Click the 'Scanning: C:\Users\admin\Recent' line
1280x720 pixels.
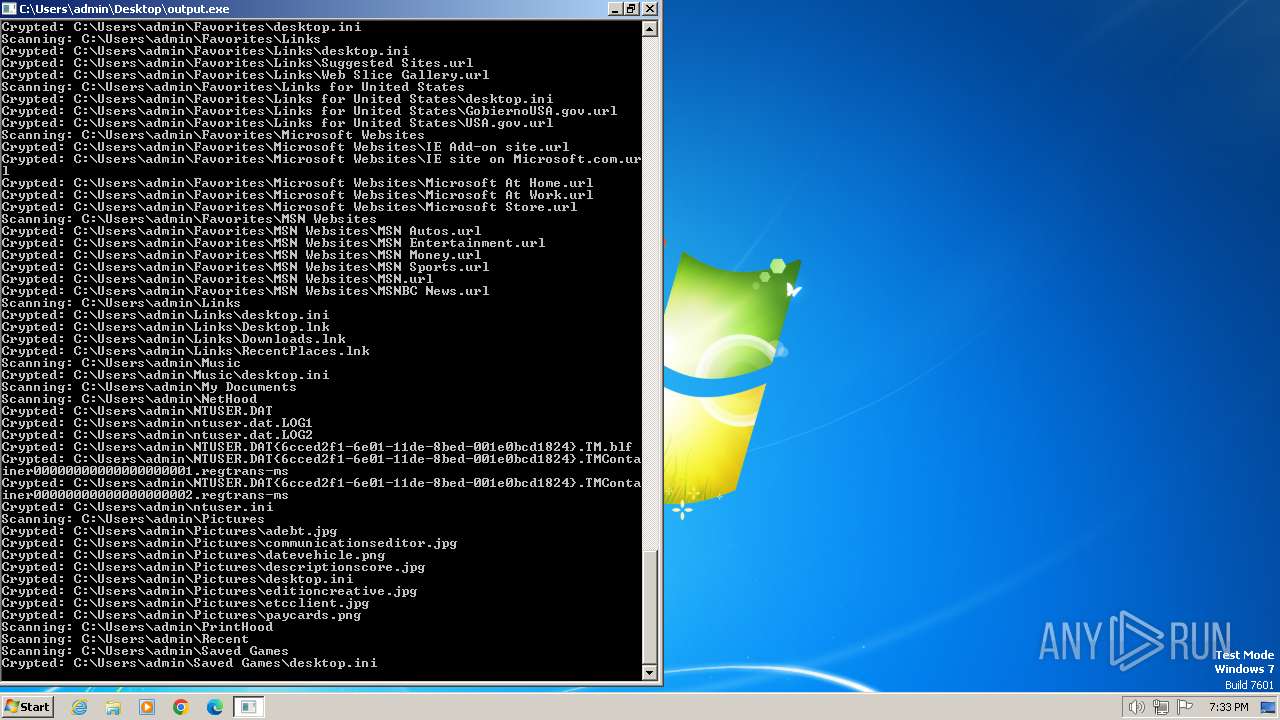coord(125,639)
